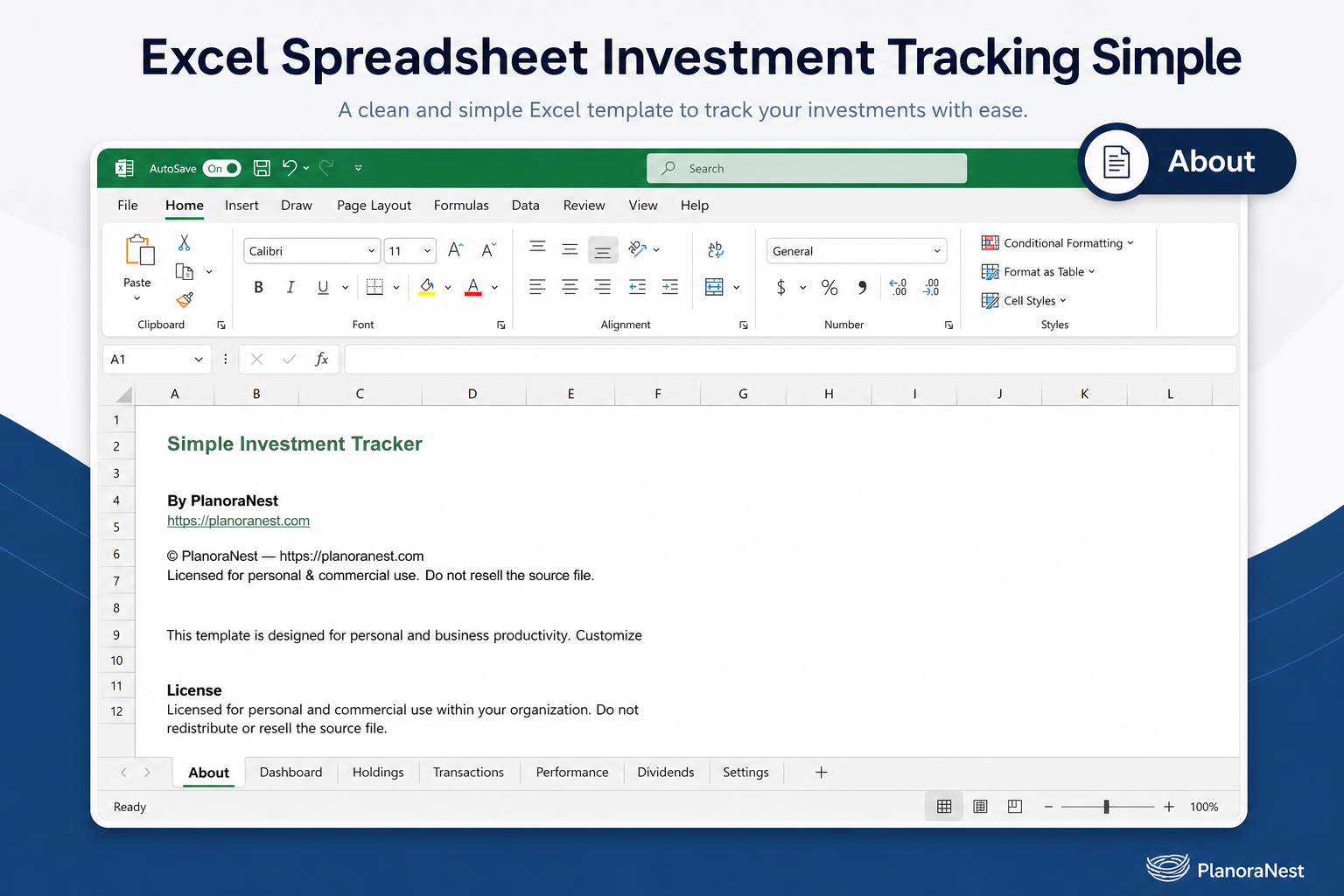Open the Holdings sheet tab
This screenshot has height=896, width=1344.
click(378, 772)
